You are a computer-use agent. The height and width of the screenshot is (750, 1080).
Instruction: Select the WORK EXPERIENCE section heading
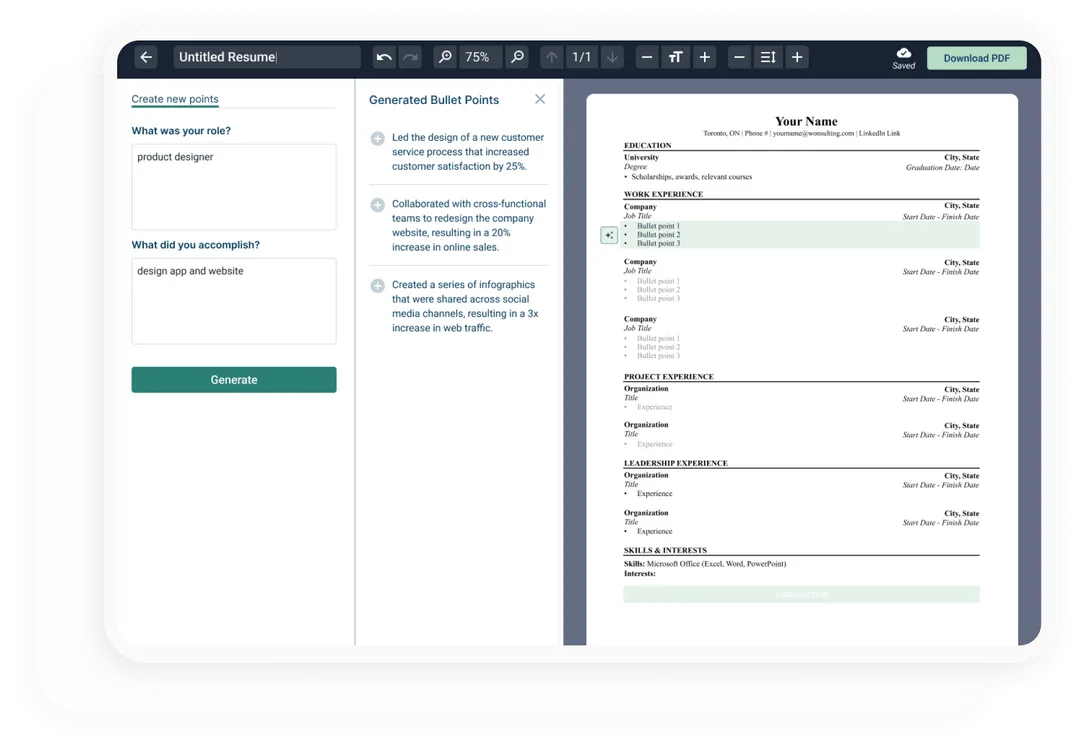pos(663,194)
